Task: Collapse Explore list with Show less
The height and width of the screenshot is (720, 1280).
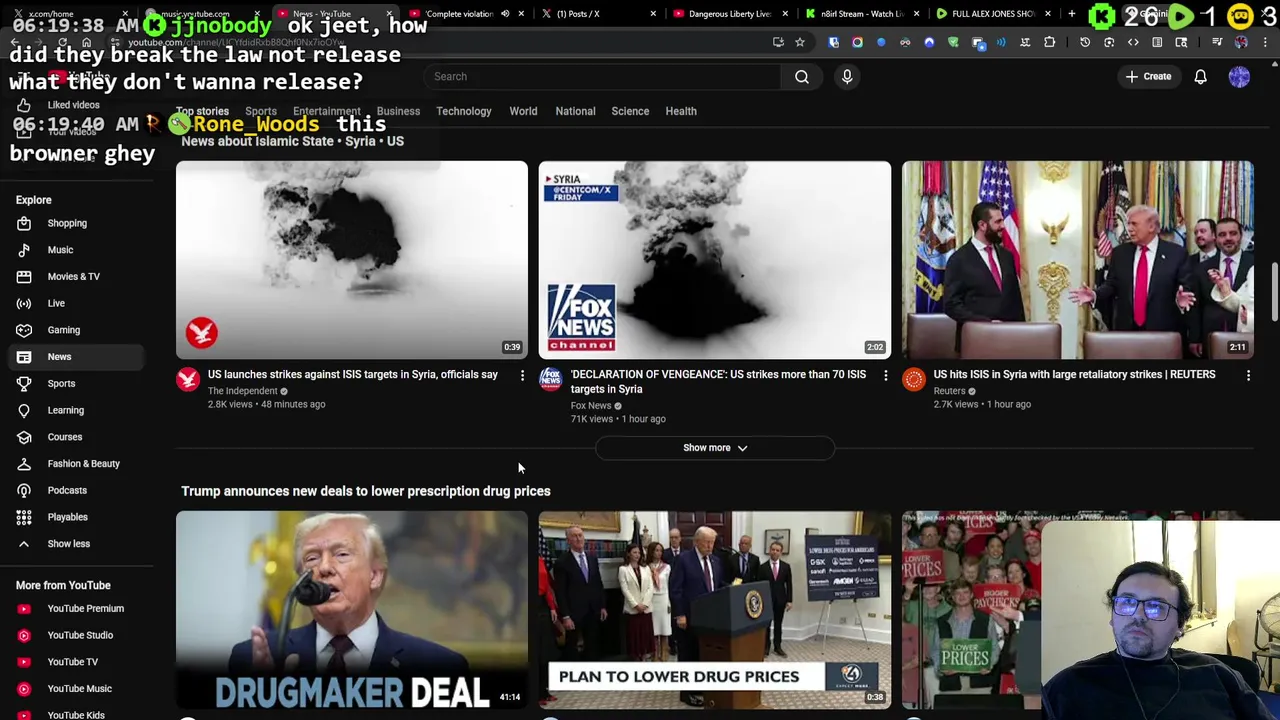Action: (x=68, y=544)
